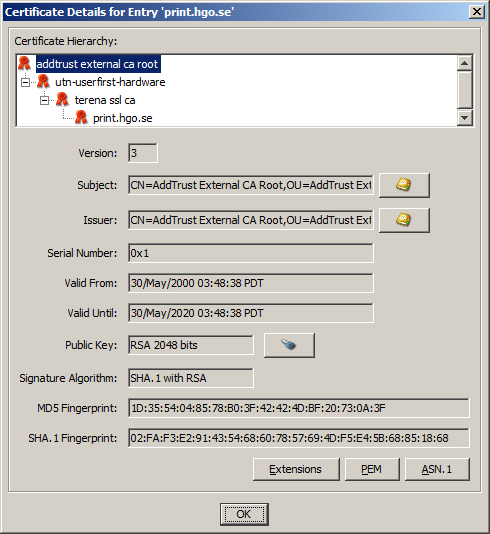Open Issuer distinguished name details button

(404, 220)
